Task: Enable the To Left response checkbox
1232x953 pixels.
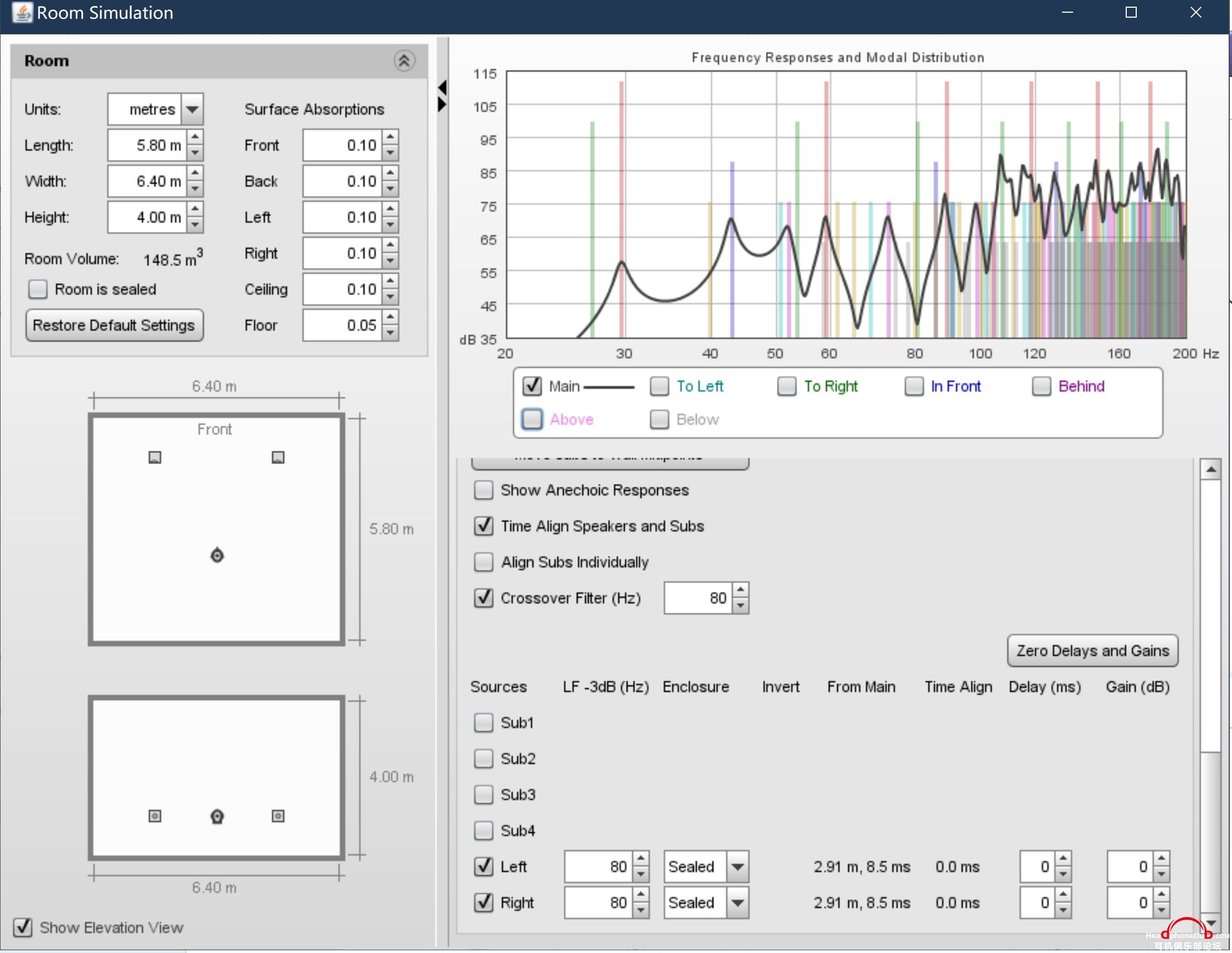Action: tap(659, 387)
